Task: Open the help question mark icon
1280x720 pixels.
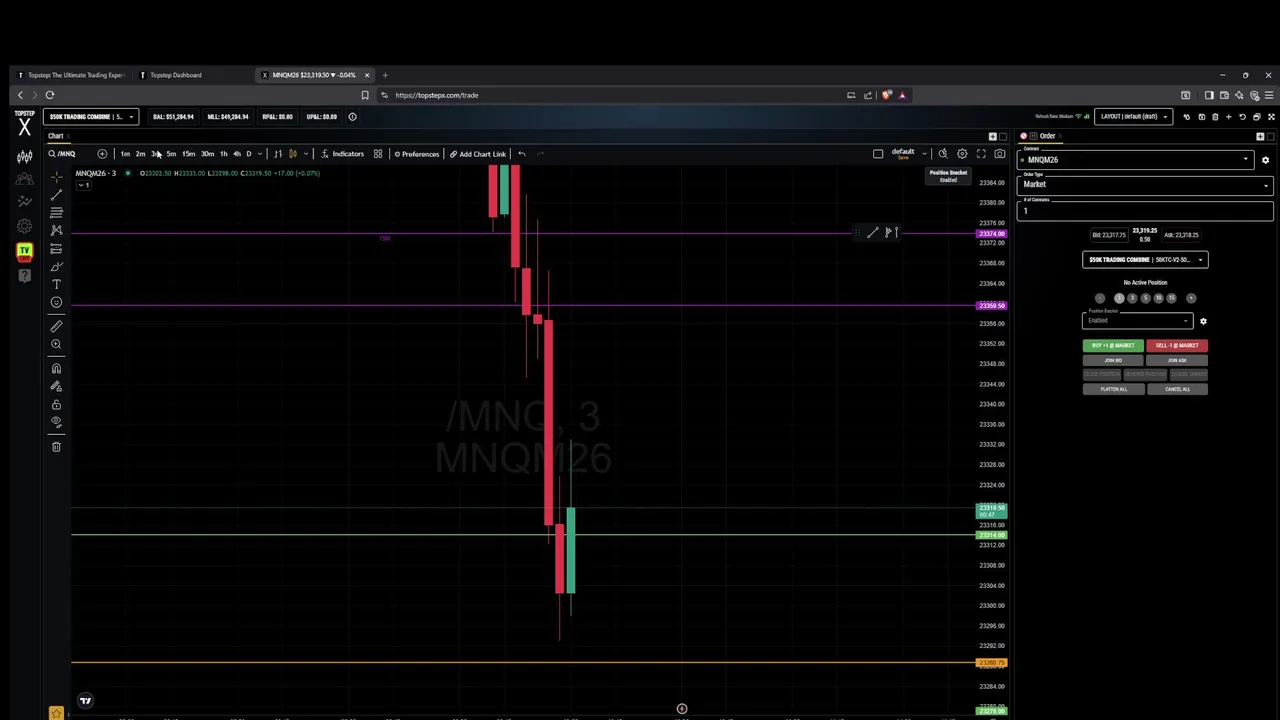Action: (24, 275)
